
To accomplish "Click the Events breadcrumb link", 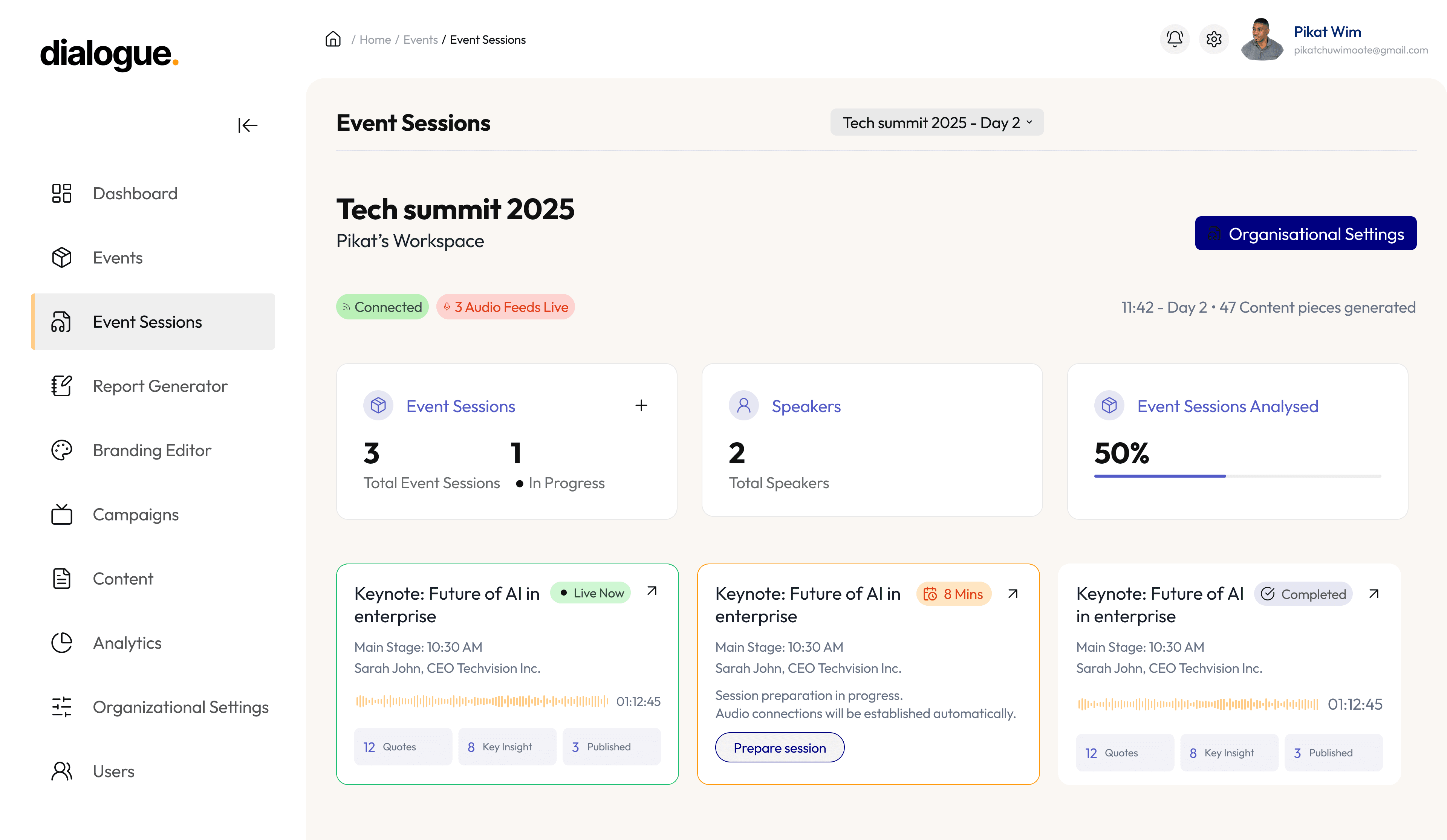I will point(420,40).
